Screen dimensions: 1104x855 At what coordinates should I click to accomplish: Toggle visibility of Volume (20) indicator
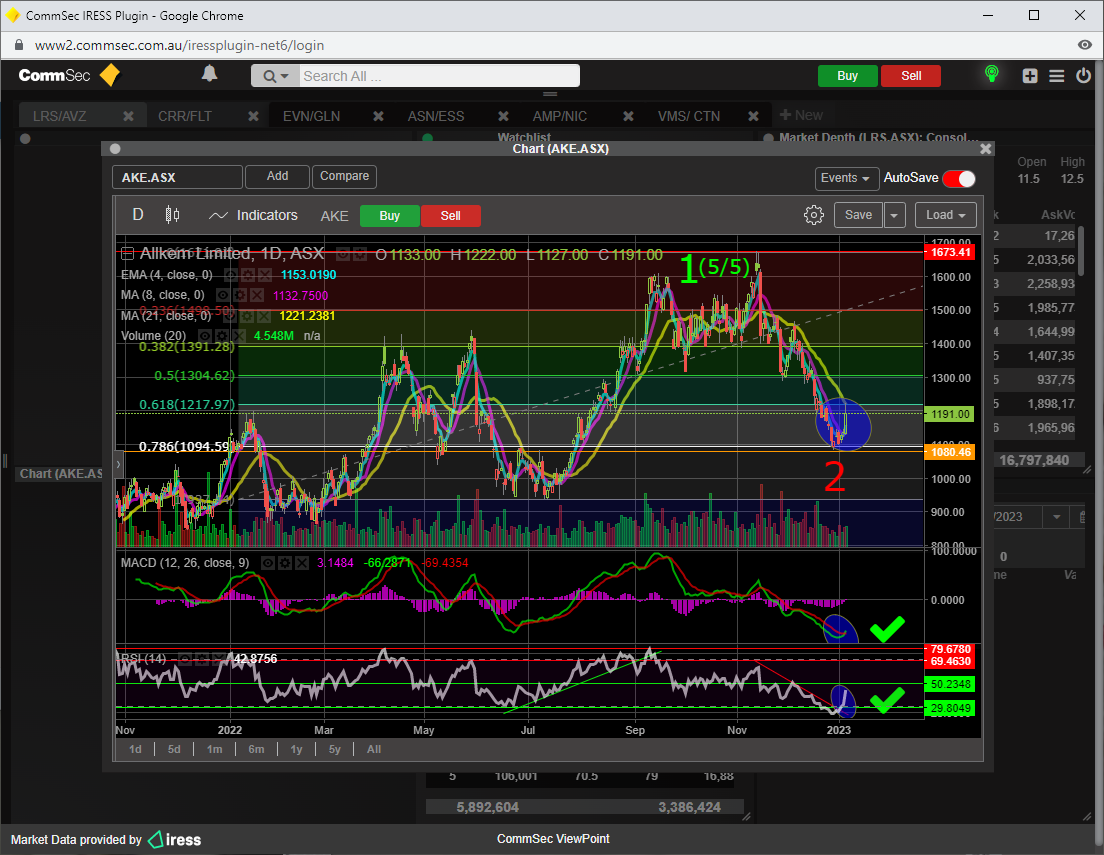tap(205, 336)
